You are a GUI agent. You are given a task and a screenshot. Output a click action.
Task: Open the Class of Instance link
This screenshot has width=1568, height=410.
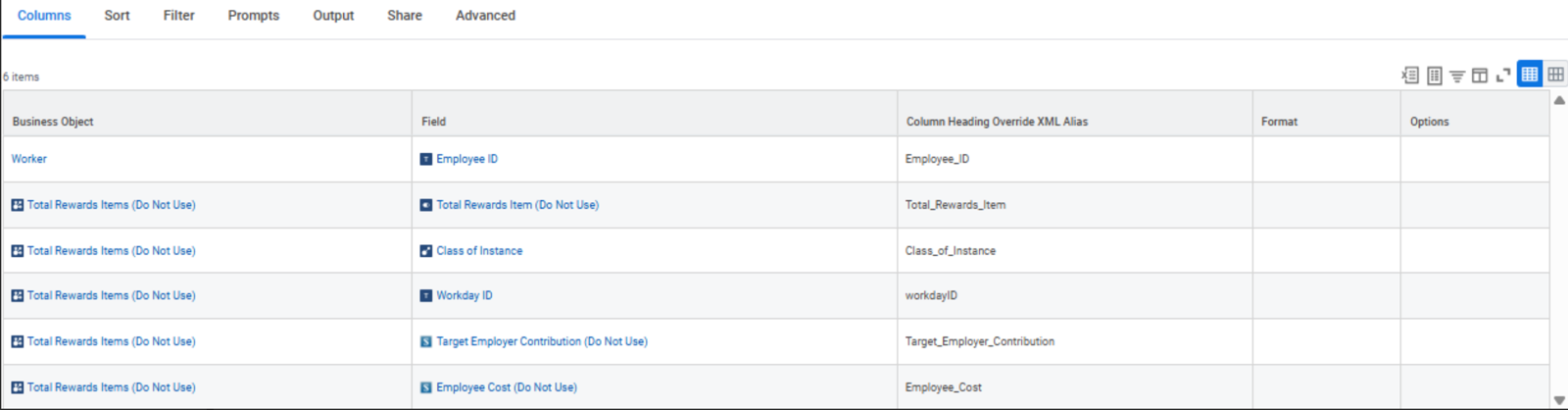(x=479, y=251)
